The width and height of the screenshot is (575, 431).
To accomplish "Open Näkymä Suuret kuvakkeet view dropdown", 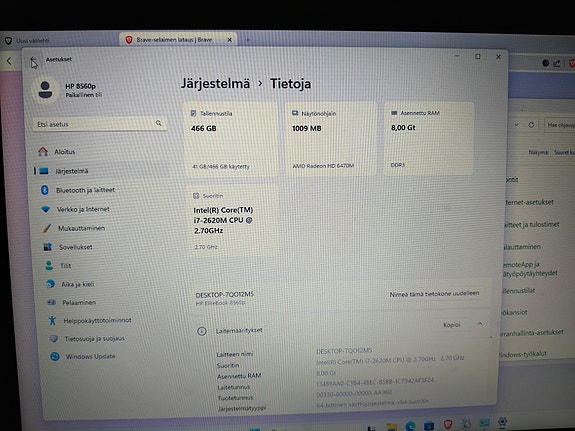I will tap(564, 152).
